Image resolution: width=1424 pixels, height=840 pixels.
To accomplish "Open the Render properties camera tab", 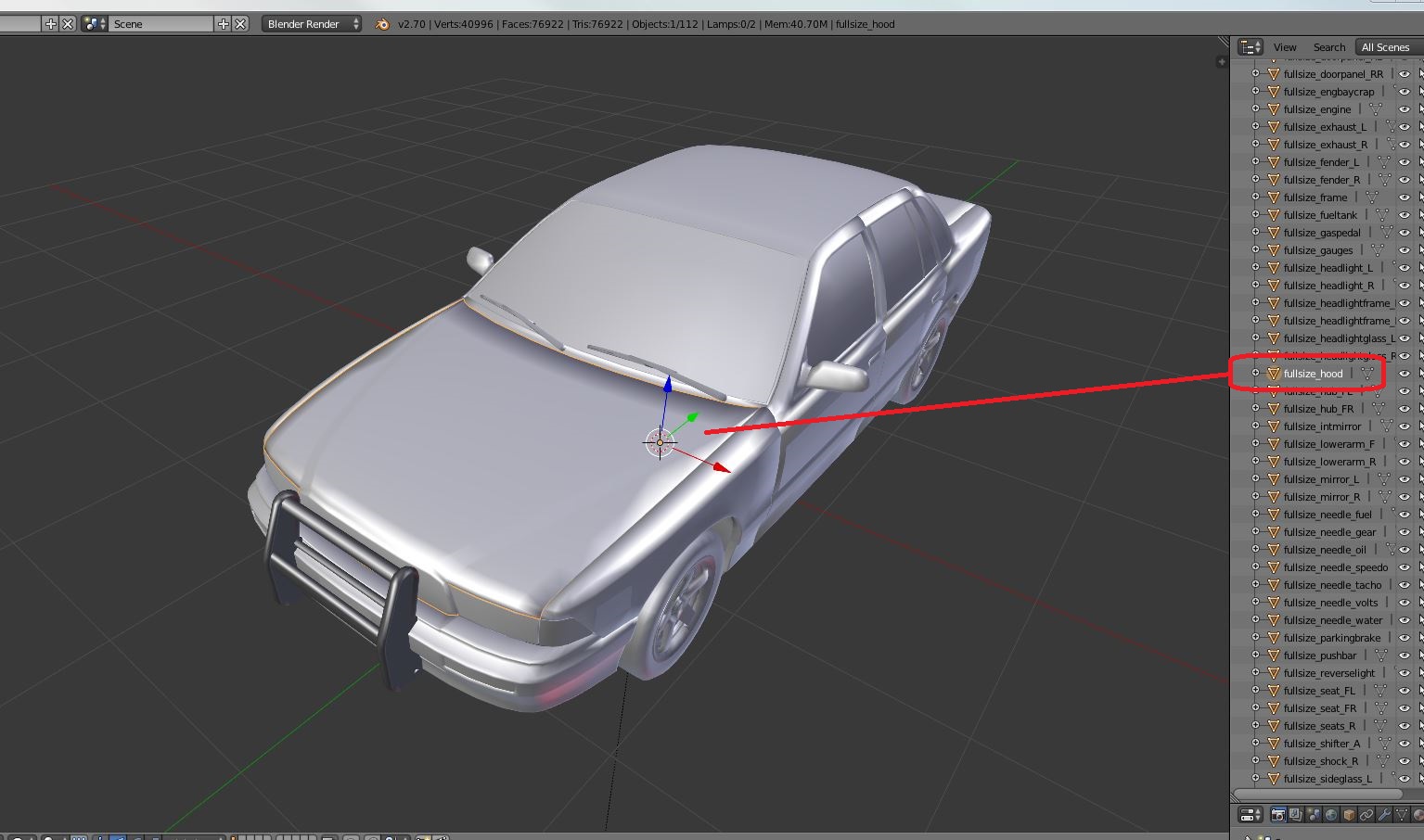I will 1278,815.
